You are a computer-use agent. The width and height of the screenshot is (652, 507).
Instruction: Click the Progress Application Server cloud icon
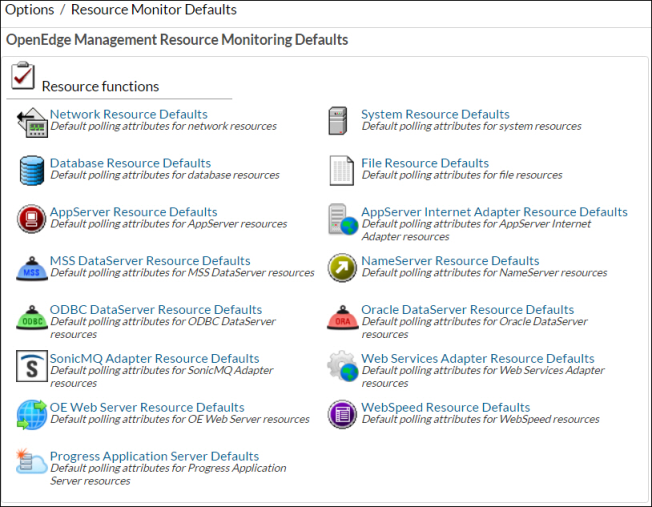(x=32, y=461)
